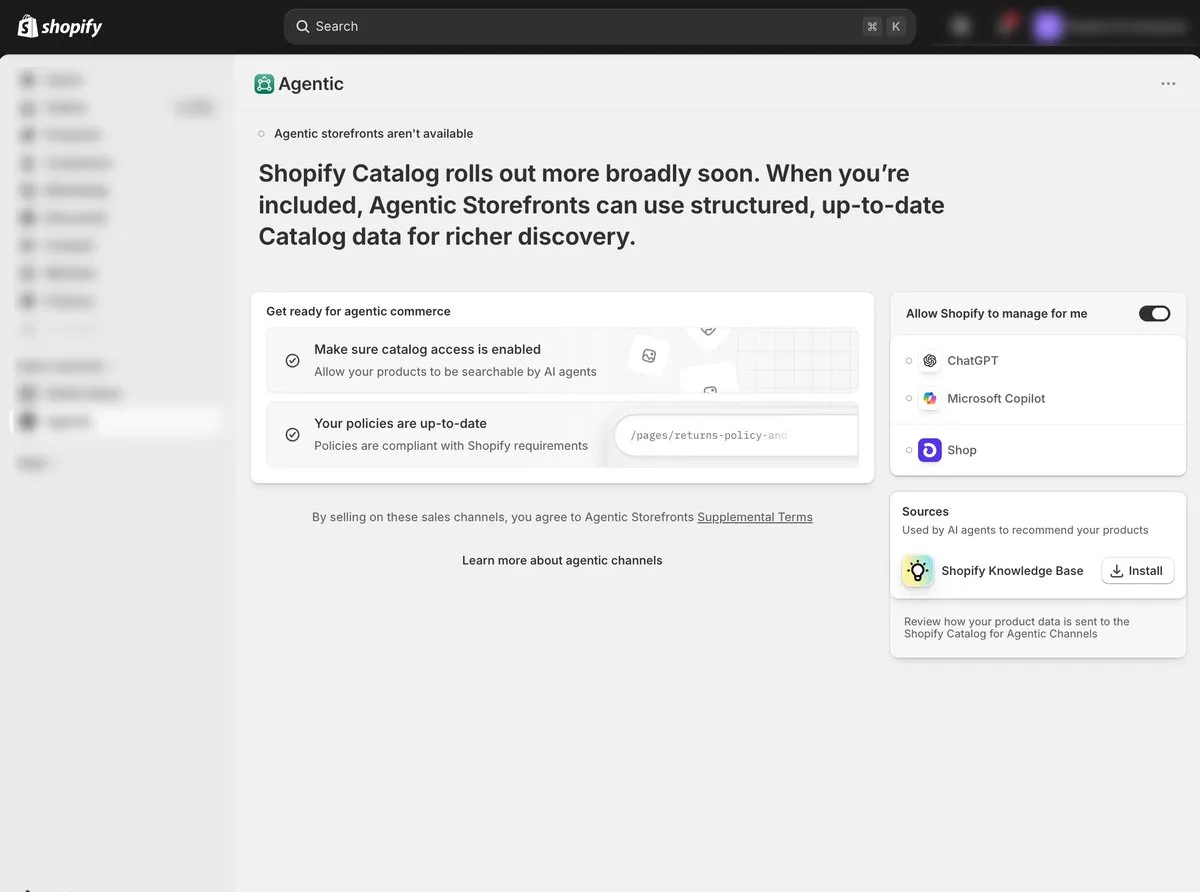Select the Shop channel label

[x=962, y=450]
